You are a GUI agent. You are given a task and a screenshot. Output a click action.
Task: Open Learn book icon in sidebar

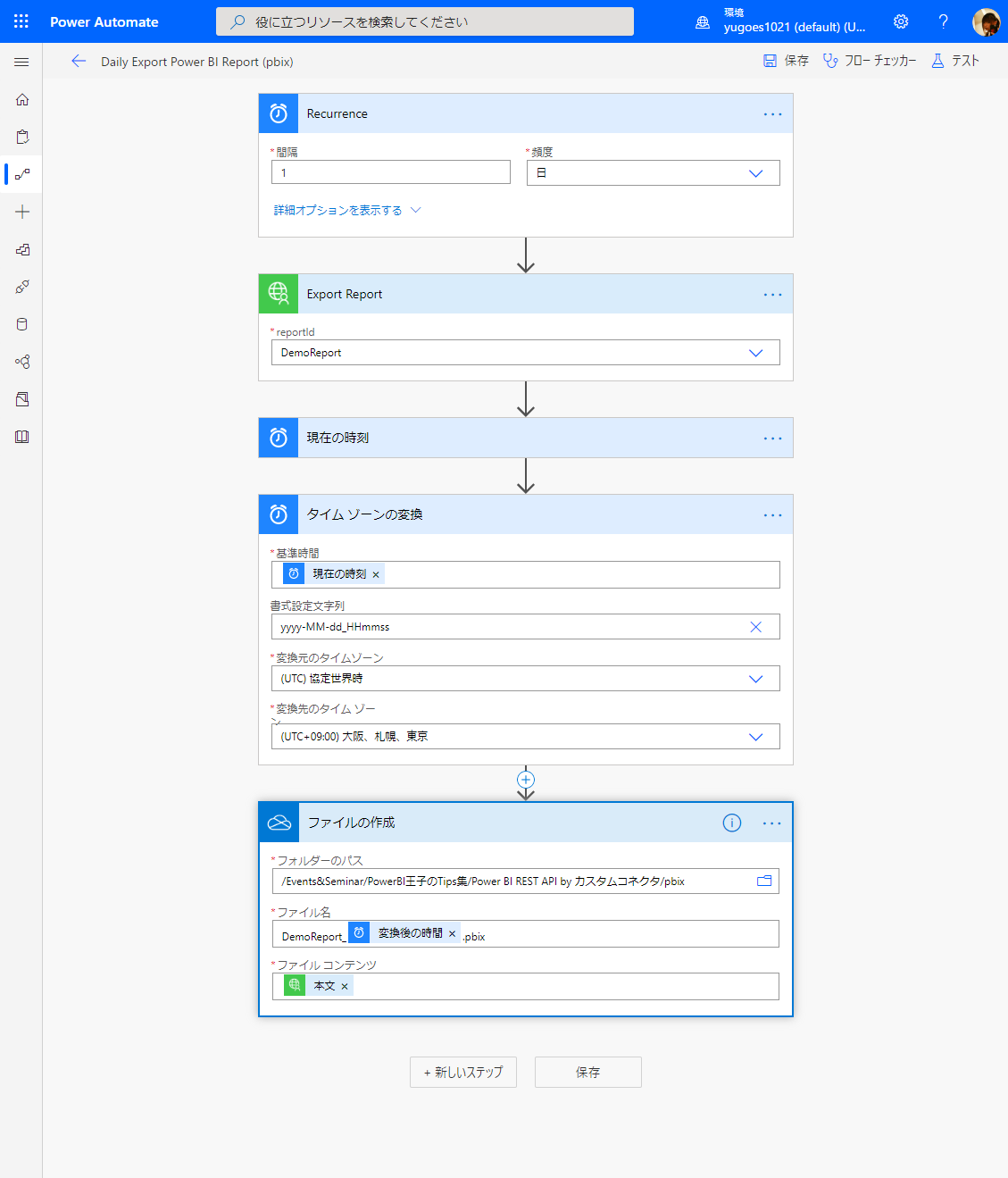[22, 437]
